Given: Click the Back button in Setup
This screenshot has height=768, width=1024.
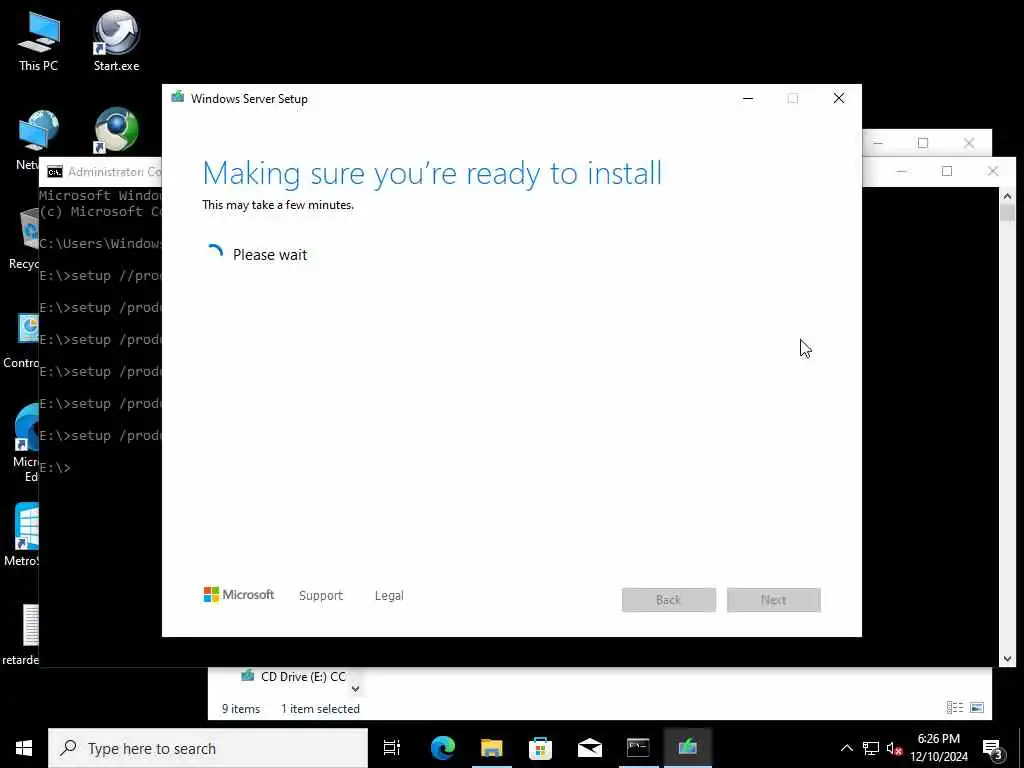Looking at the screenshot, I should tap(669, 600).
